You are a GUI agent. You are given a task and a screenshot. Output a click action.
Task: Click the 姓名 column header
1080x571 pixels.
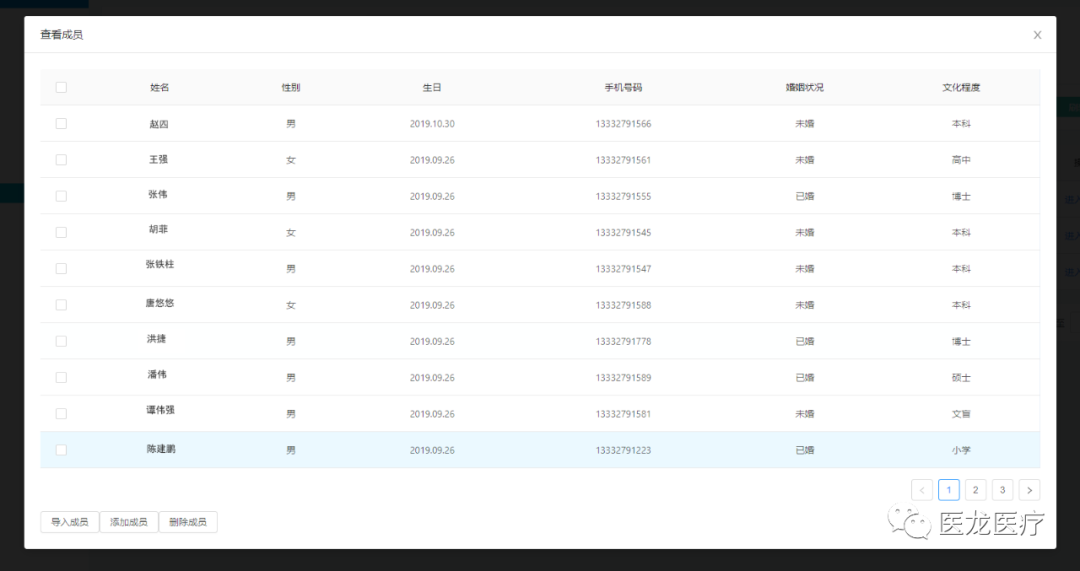160,87
